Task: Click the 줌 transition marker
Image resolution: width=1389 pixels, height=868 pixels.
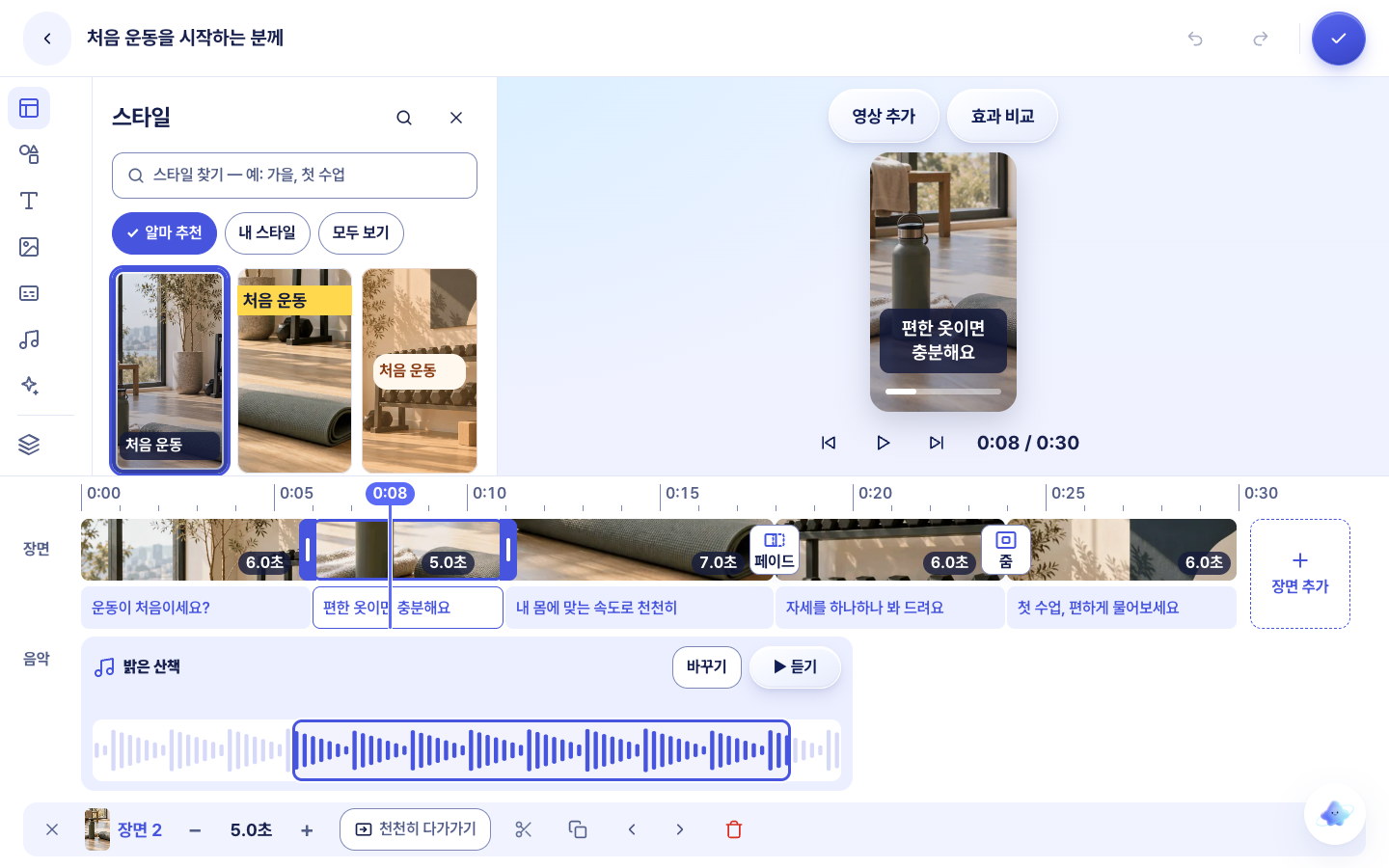Action: pos(1006,550)
